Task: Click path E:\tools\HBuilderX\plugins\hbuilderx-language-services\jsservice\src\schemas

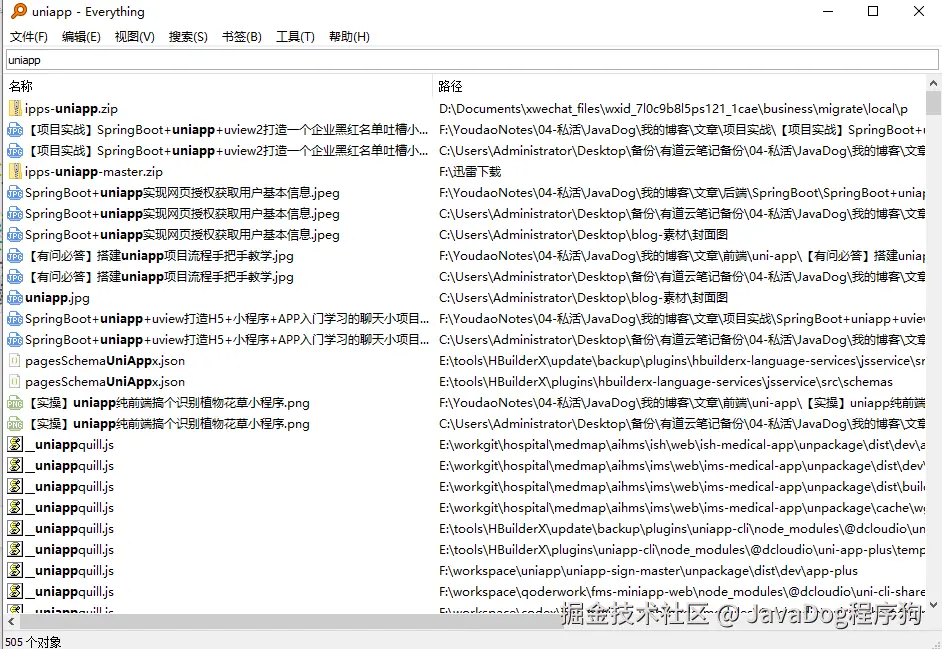Action: [666, 382]
